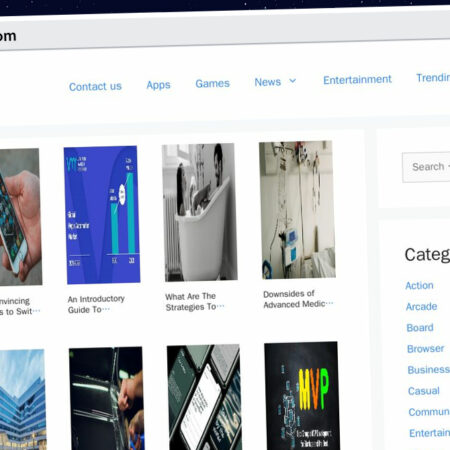Image resolution: width=450 pixels, height=450 pixels.
Task: Open the Contact us page
Action: pyautogui.click(x=95, y=87)
